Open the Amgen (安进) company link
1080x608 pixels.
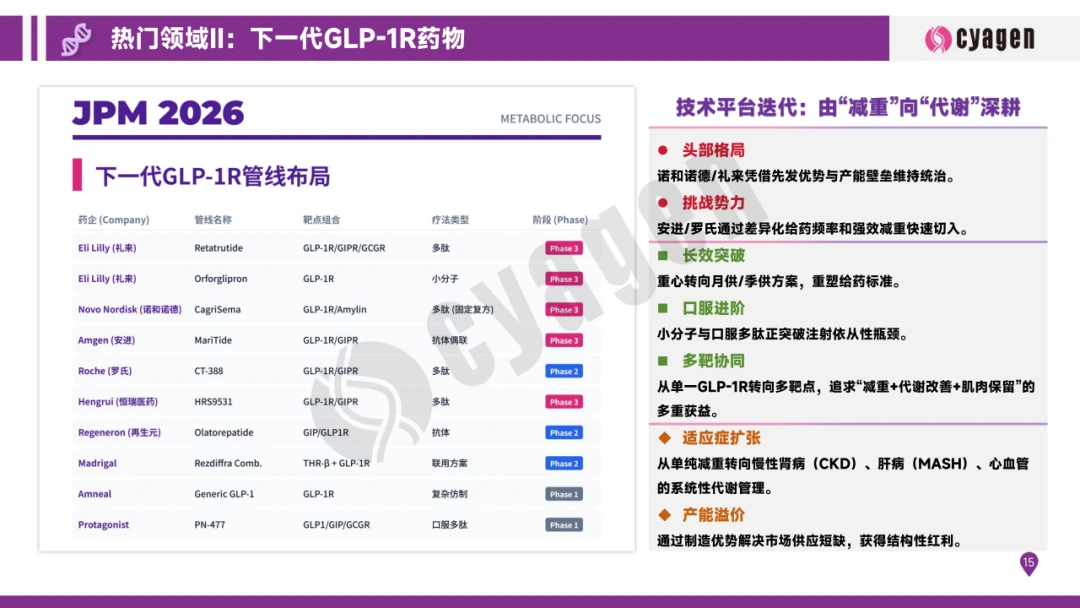click(x=106, y=341)
